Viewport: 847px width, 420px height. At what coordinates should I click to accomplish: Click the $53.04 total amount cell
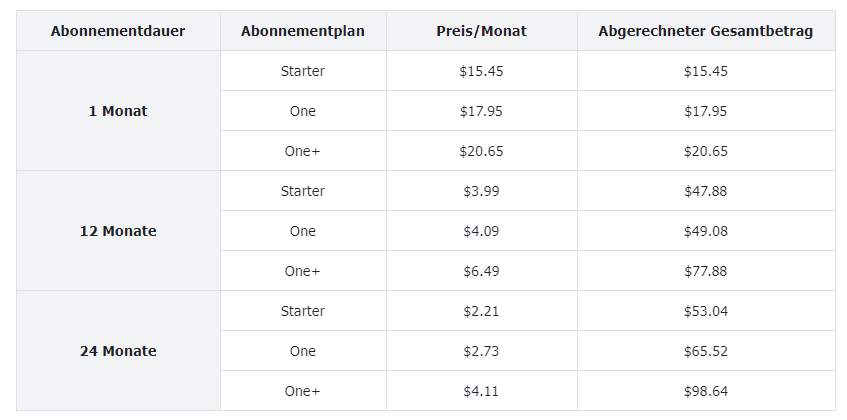click(705, 310)
